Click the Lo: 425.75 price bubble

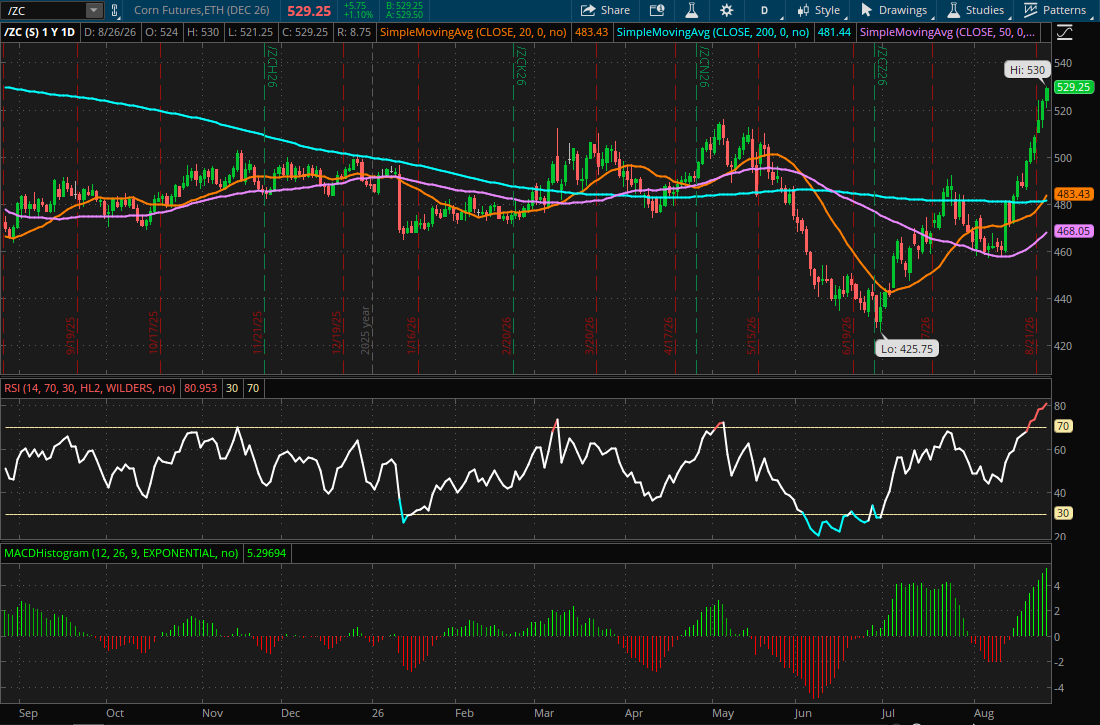pos(906,349)
